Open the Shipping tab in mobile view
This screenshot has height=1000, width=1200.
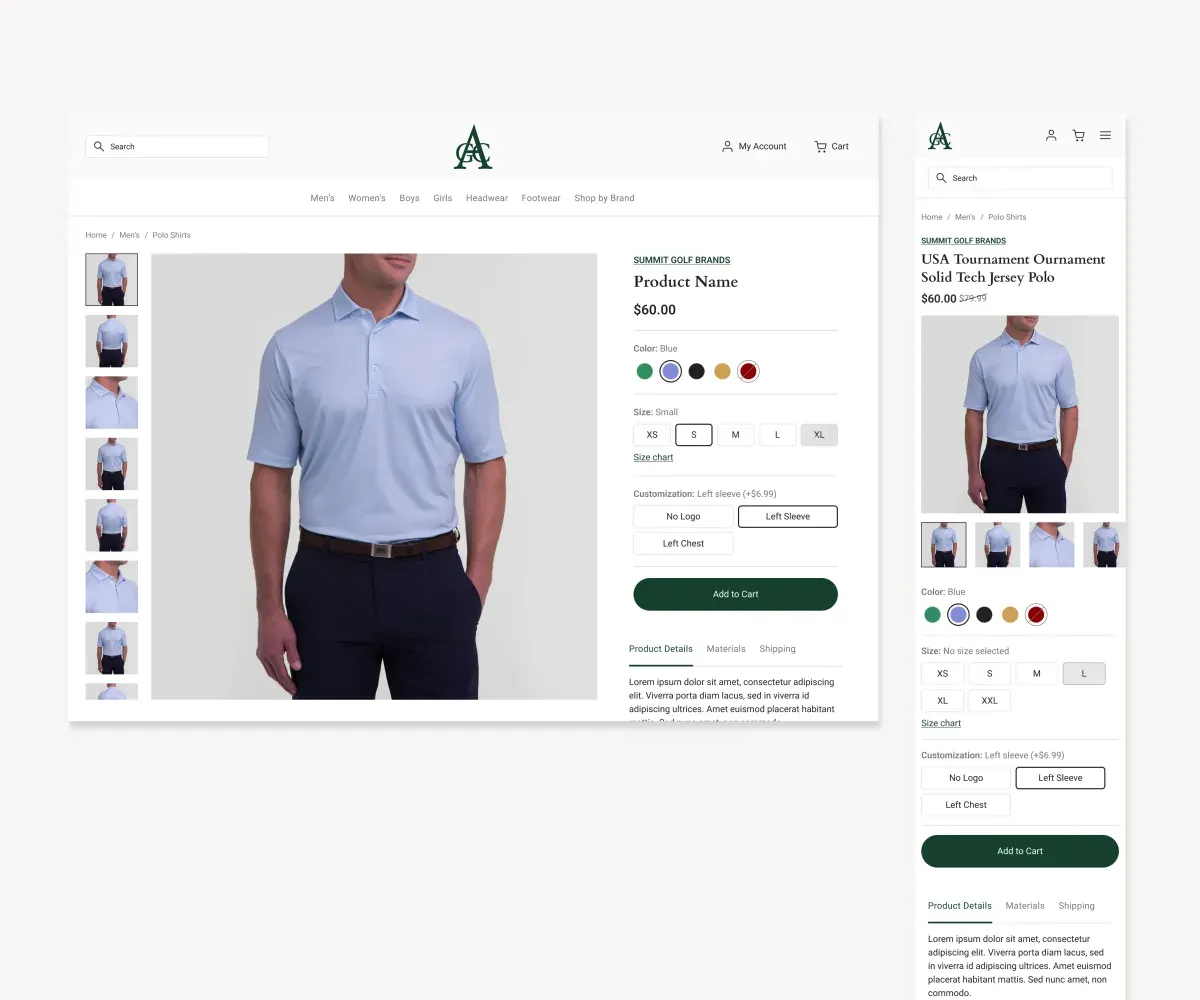[x=1076, y=906]
